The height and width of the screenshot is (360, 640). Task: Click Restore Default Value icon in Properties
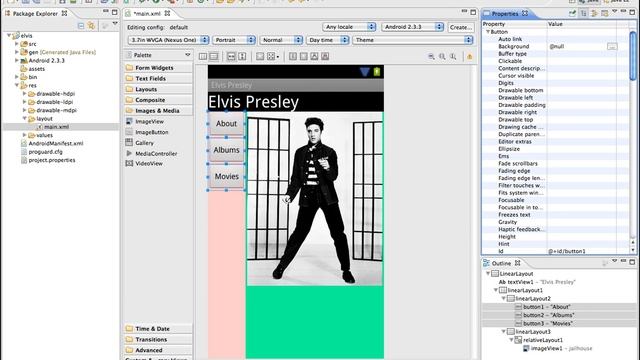[x=604, y=13]
